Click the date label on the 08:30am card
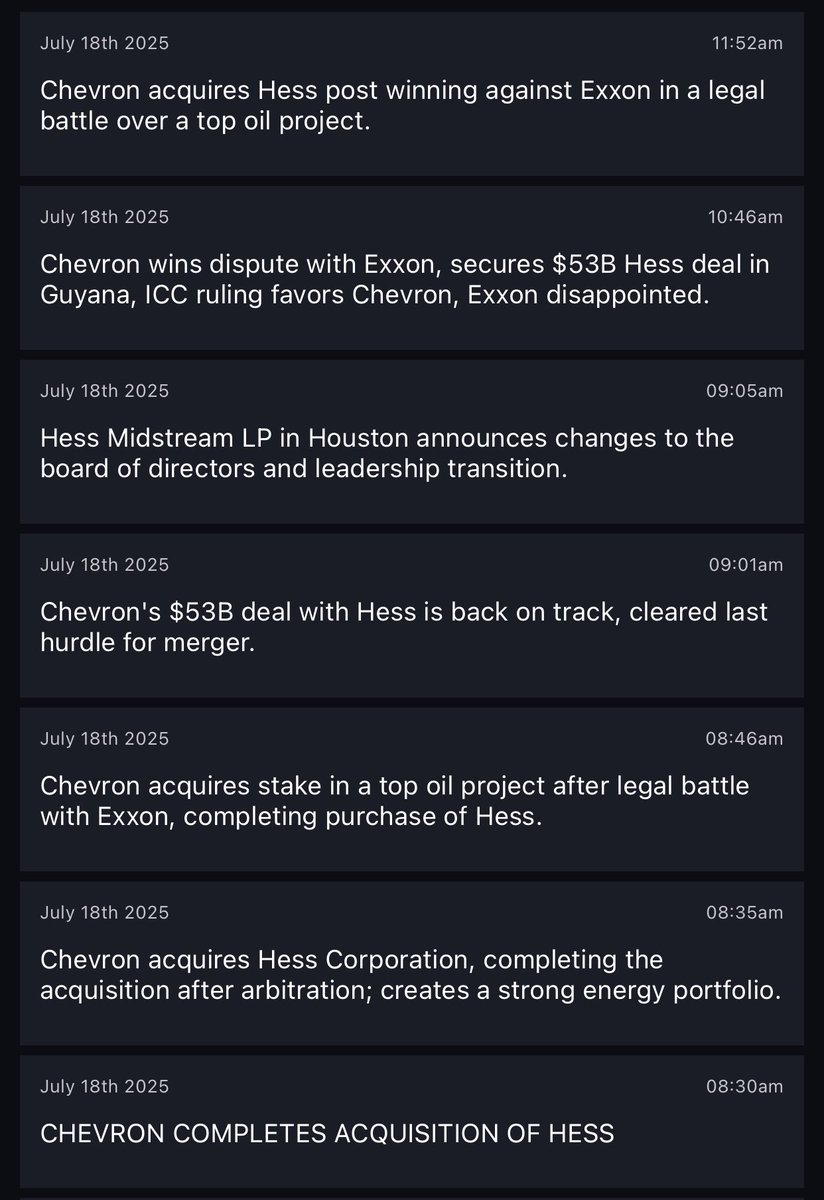The height and width of the screenshot is (1200, 824). 105,1087
